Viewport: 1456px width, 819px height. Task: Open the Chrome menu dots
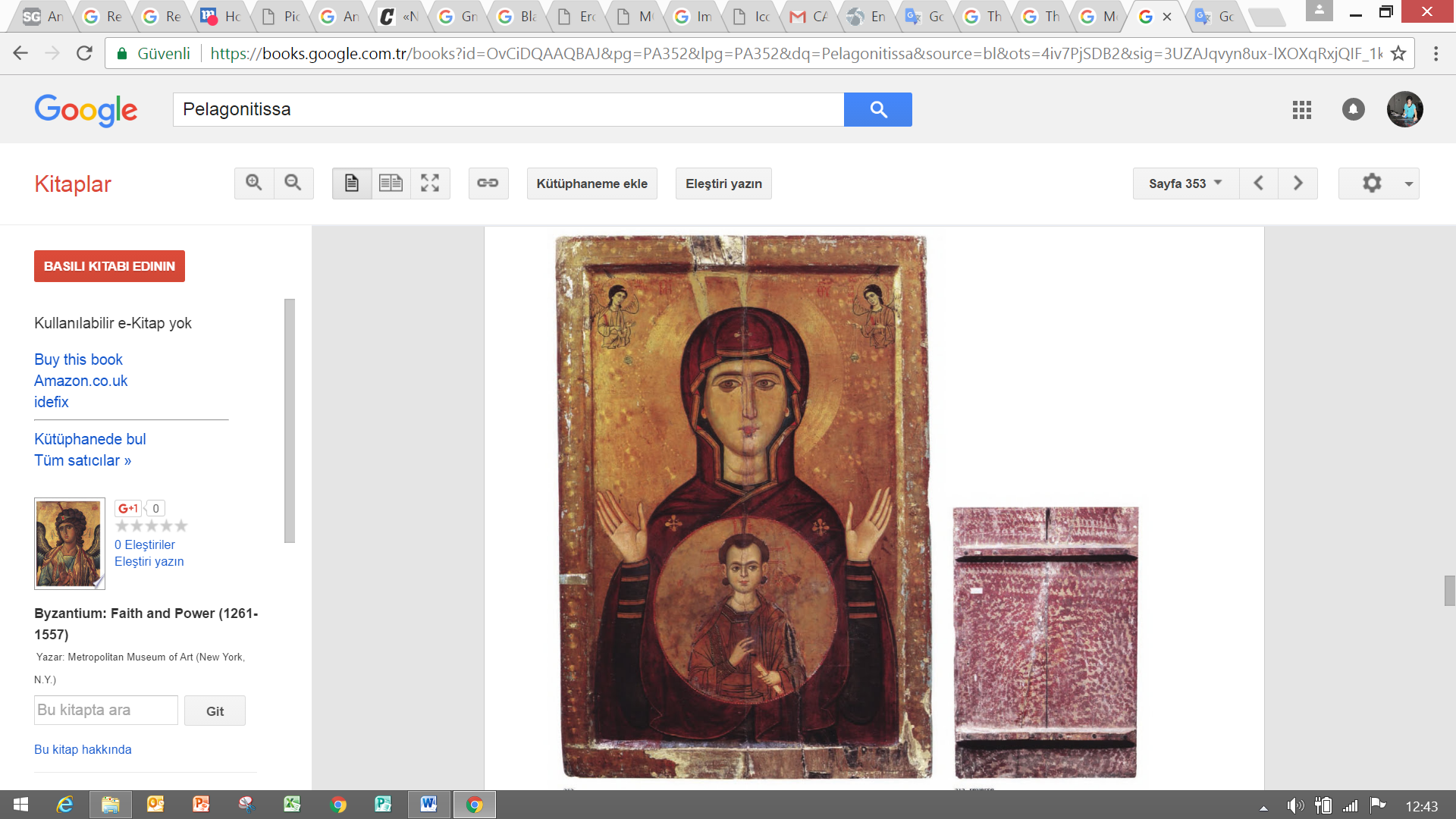(x=1436, y=53)
